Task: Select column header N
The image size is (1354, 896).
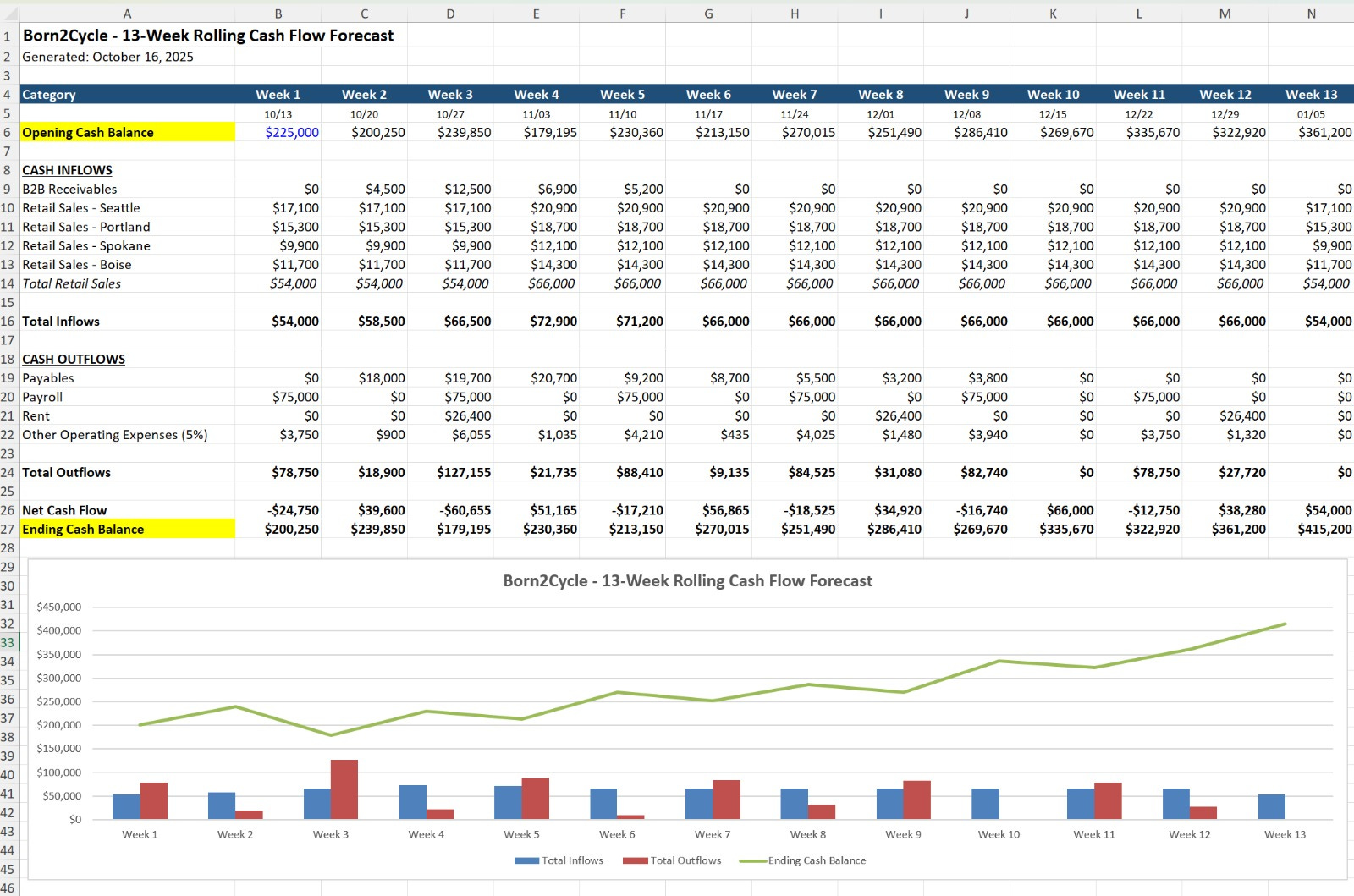Action: pyautogui.click(x=1311, y=14)
